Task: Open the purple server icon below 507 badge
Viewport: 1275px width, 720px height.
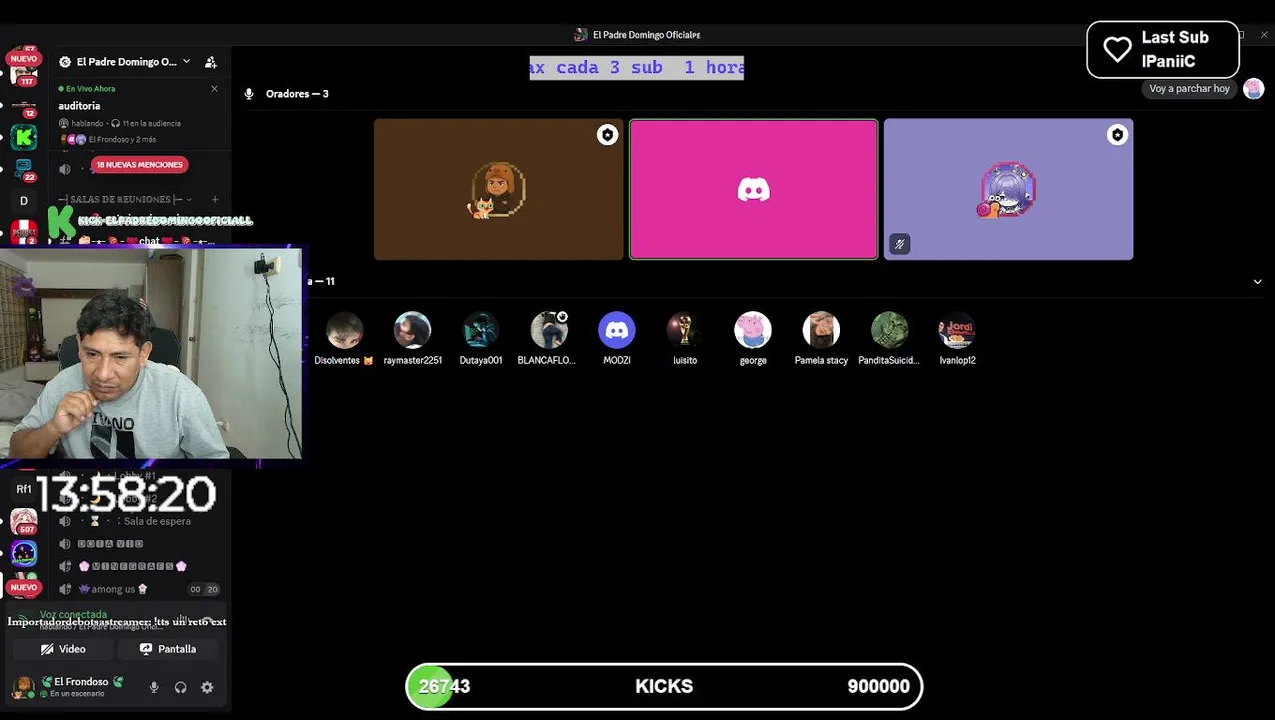Action: (x=24, y=553)
